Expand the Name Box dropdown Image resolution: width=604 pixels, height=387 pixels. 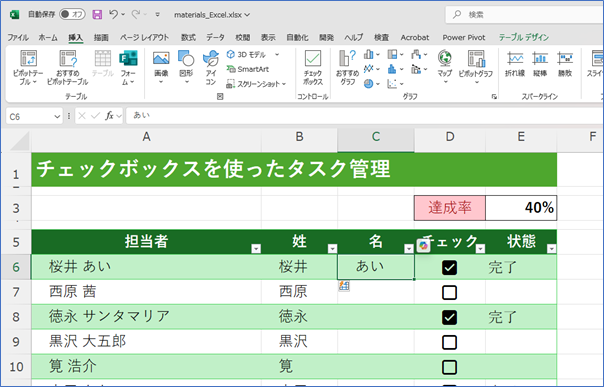tap(57, 116)
